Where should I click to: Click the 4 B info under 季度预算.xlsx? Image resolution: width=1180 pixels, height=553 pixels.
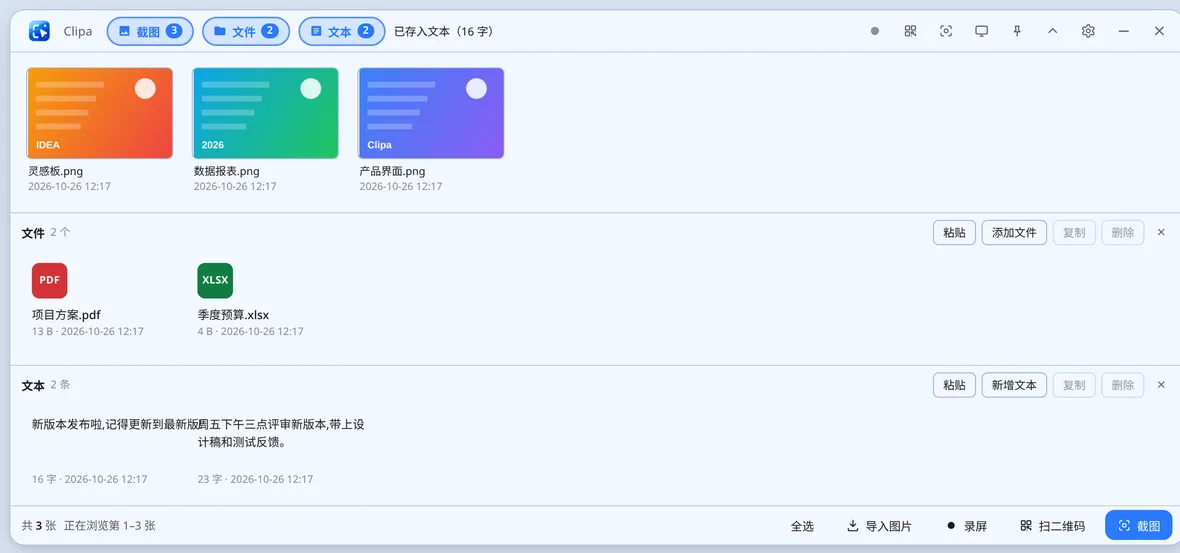tap(250, 331)
